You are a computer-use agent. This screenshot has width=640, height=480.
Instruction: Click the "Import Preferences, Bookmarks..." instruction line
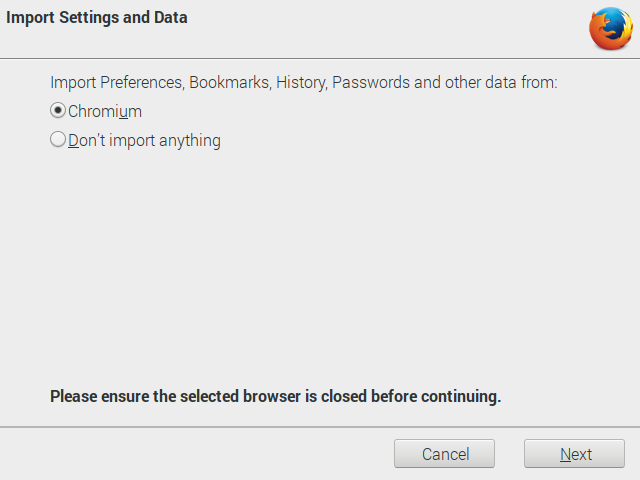tap(303, 83)
